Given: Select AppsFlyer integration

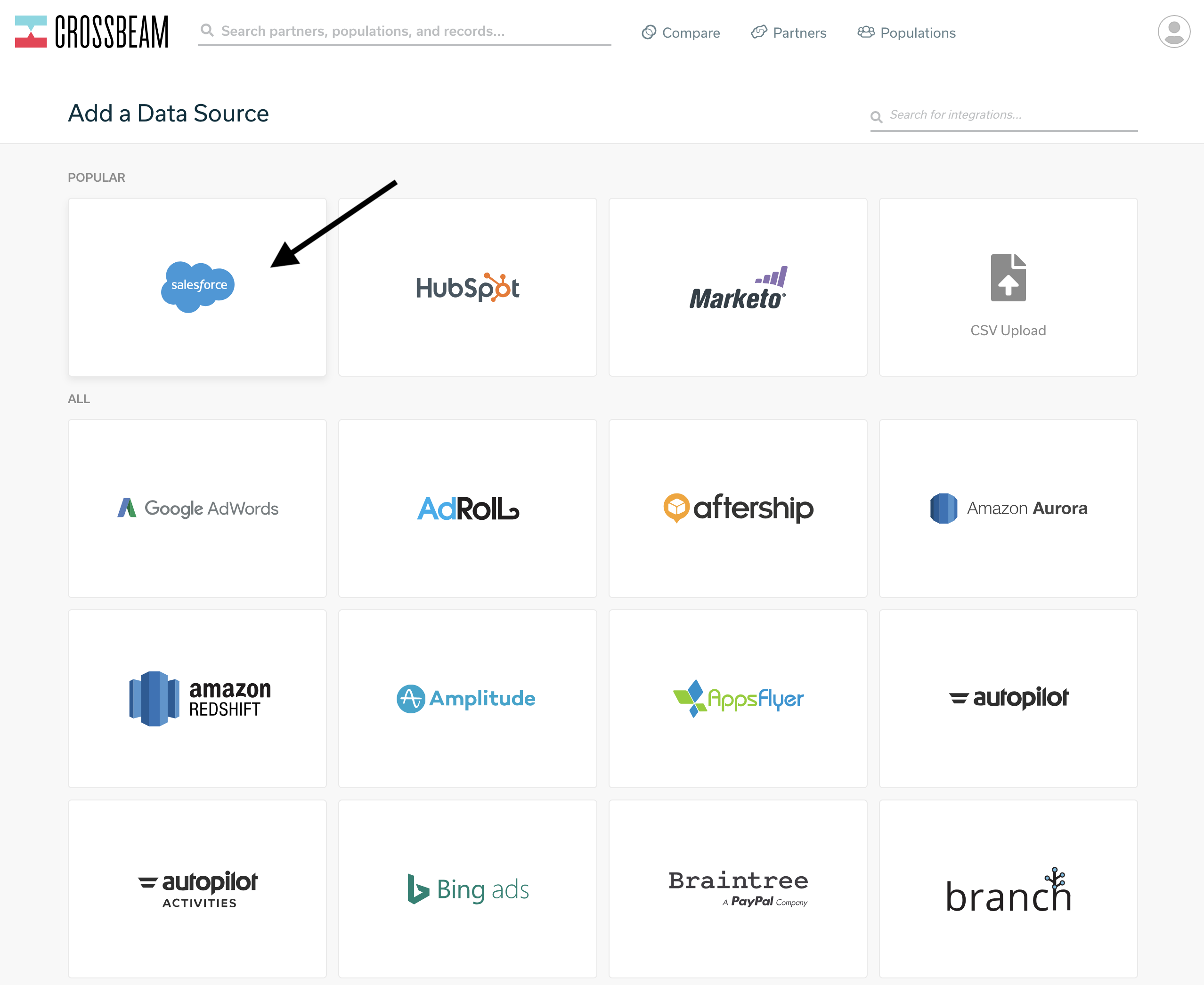Looking at the screenshot, I should (739, 697).
